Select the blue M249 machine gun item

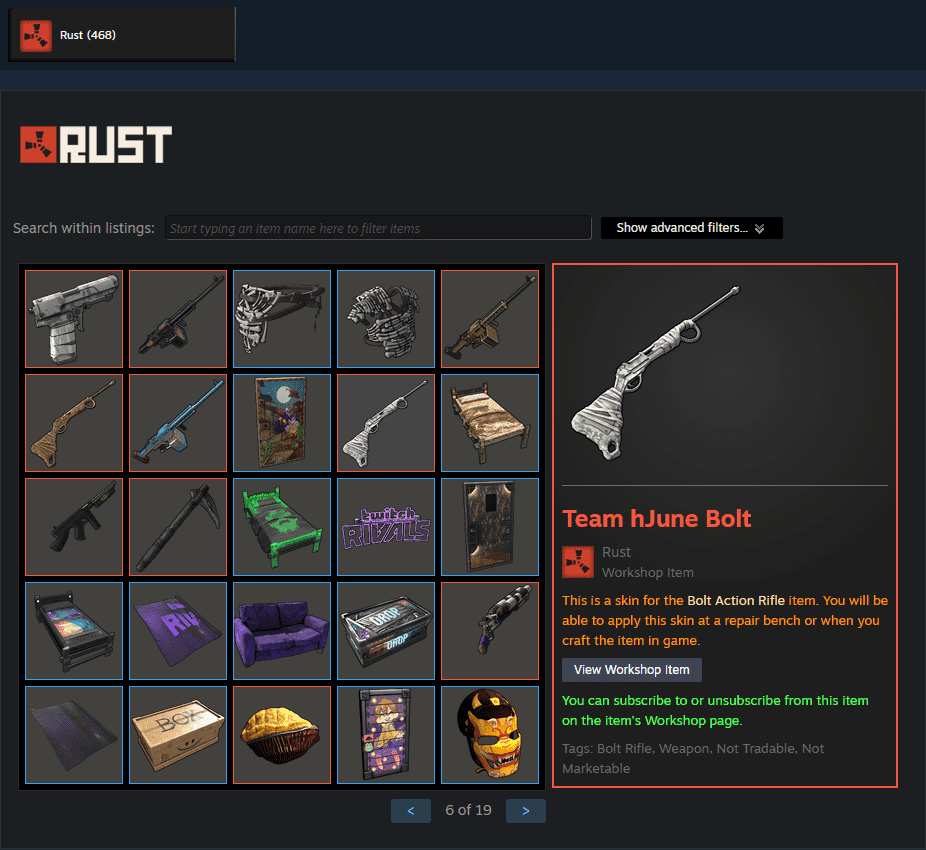pyautogui.click(x=178, y=423)
